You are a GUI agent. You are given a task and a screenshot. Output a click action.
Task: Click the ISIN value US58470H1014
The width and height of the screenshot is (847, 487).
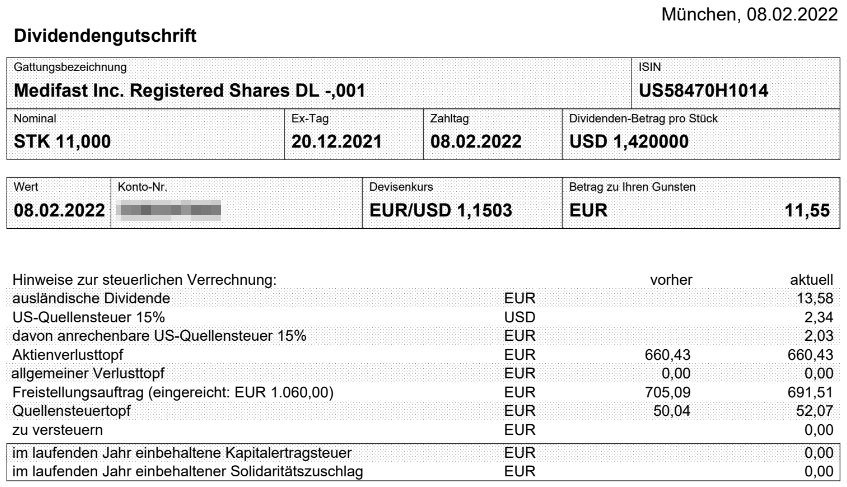click(703, 90)
